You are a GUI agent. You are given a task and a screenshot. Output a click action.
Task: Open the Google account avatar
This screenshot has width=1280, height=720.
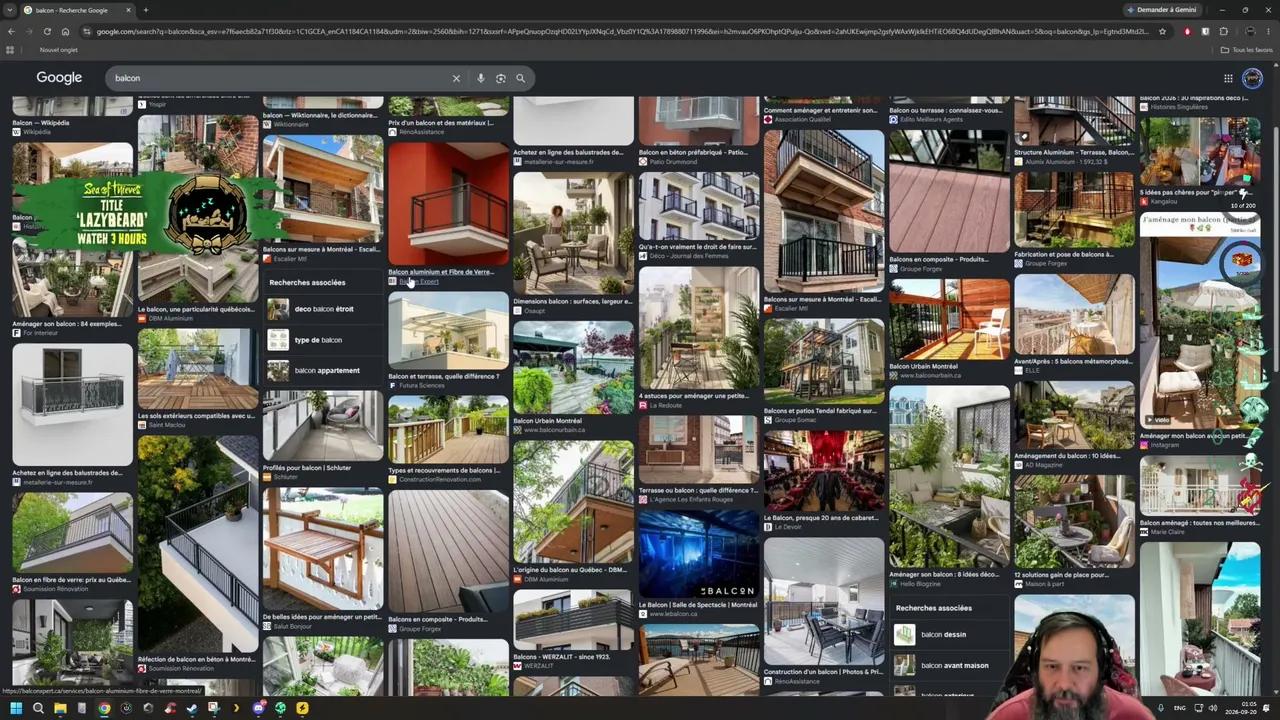point(1252,78)
